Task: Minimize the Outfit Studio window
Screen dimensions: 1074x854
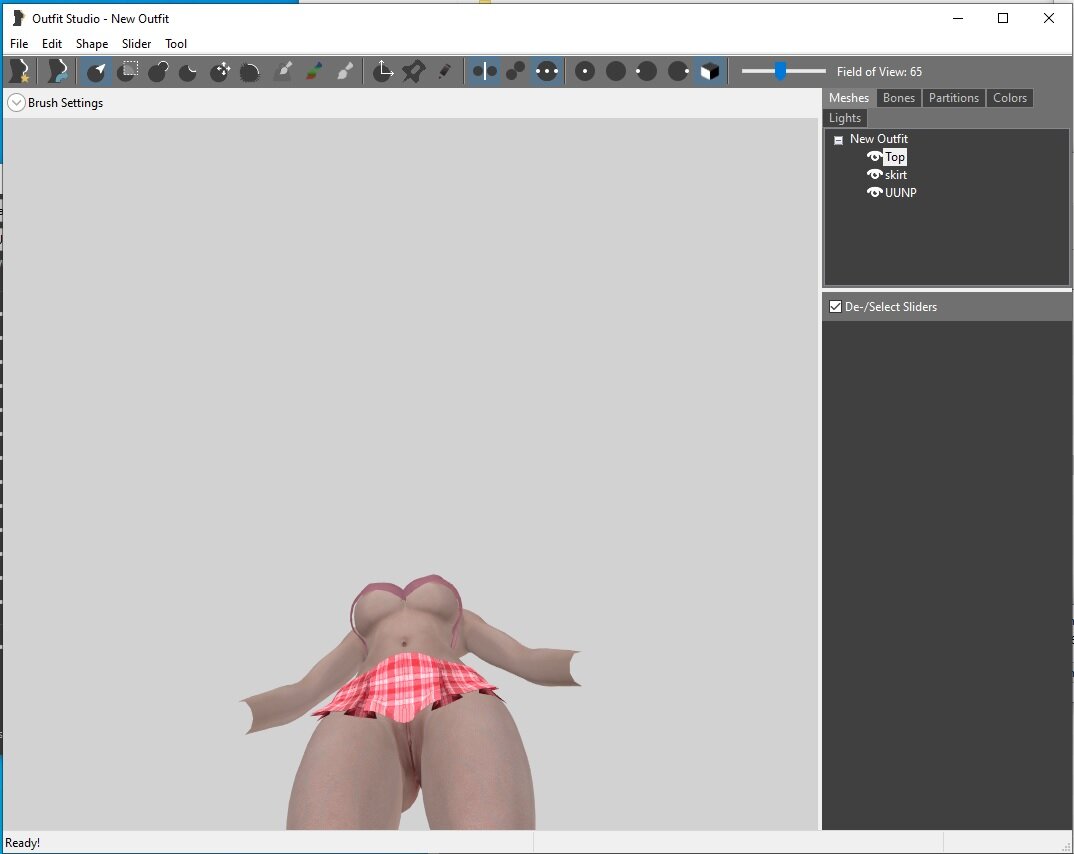Action: click(958, 18)
